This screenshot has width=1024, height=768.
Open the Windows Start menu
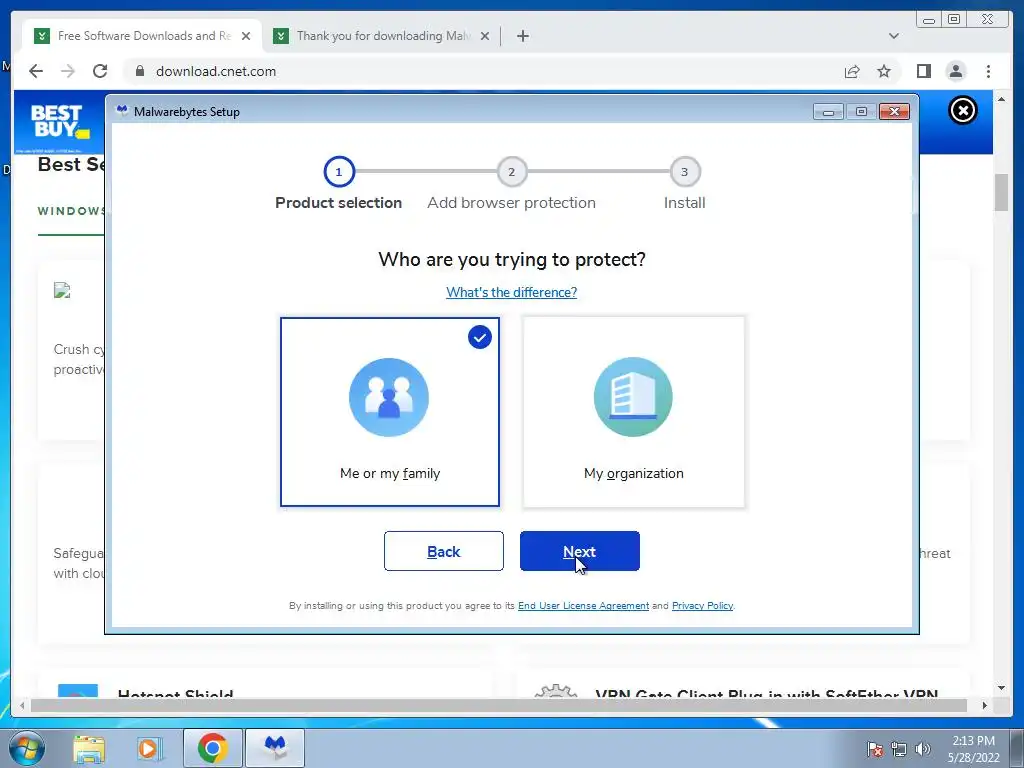tap(25, 748)
